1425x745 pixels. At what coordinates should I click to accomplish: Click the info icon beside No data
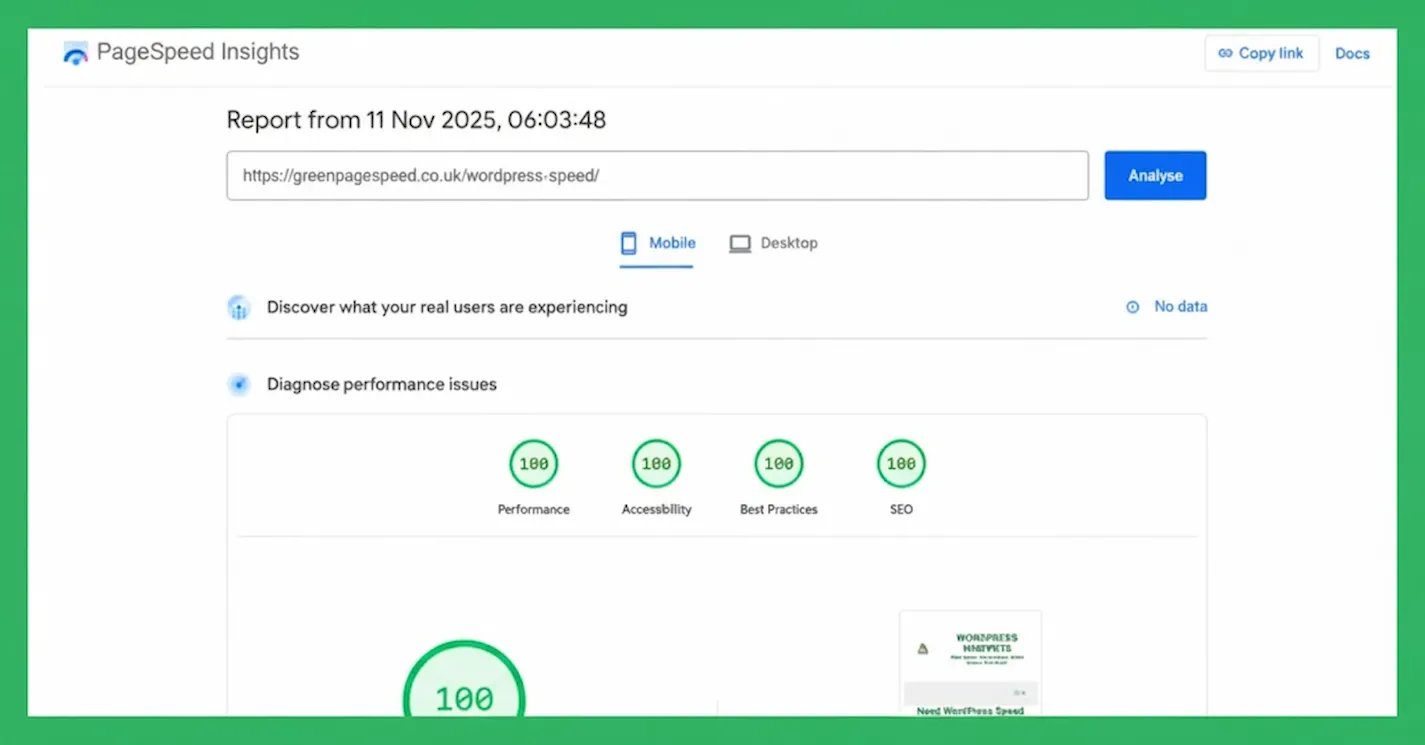tap(1133, 307)
